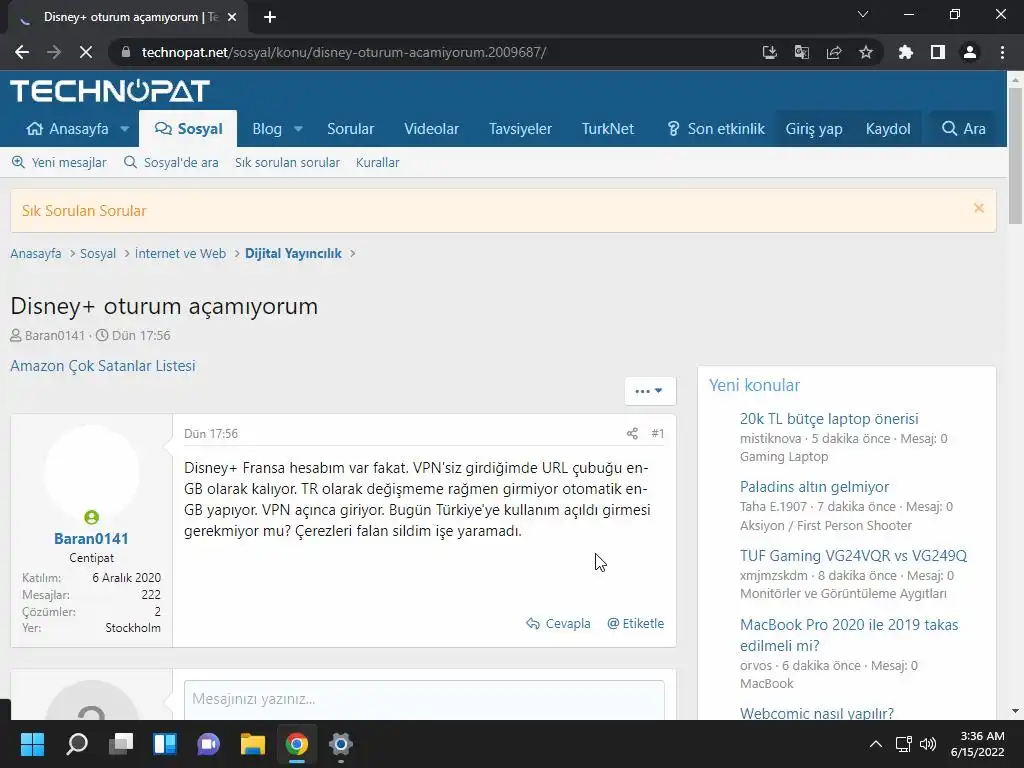Open 20k TL bütçe laptop önerisi topic
Image resolution: width=1024 pixels, height=768 pixels.
pyautogui.click(x=829, y=419)
